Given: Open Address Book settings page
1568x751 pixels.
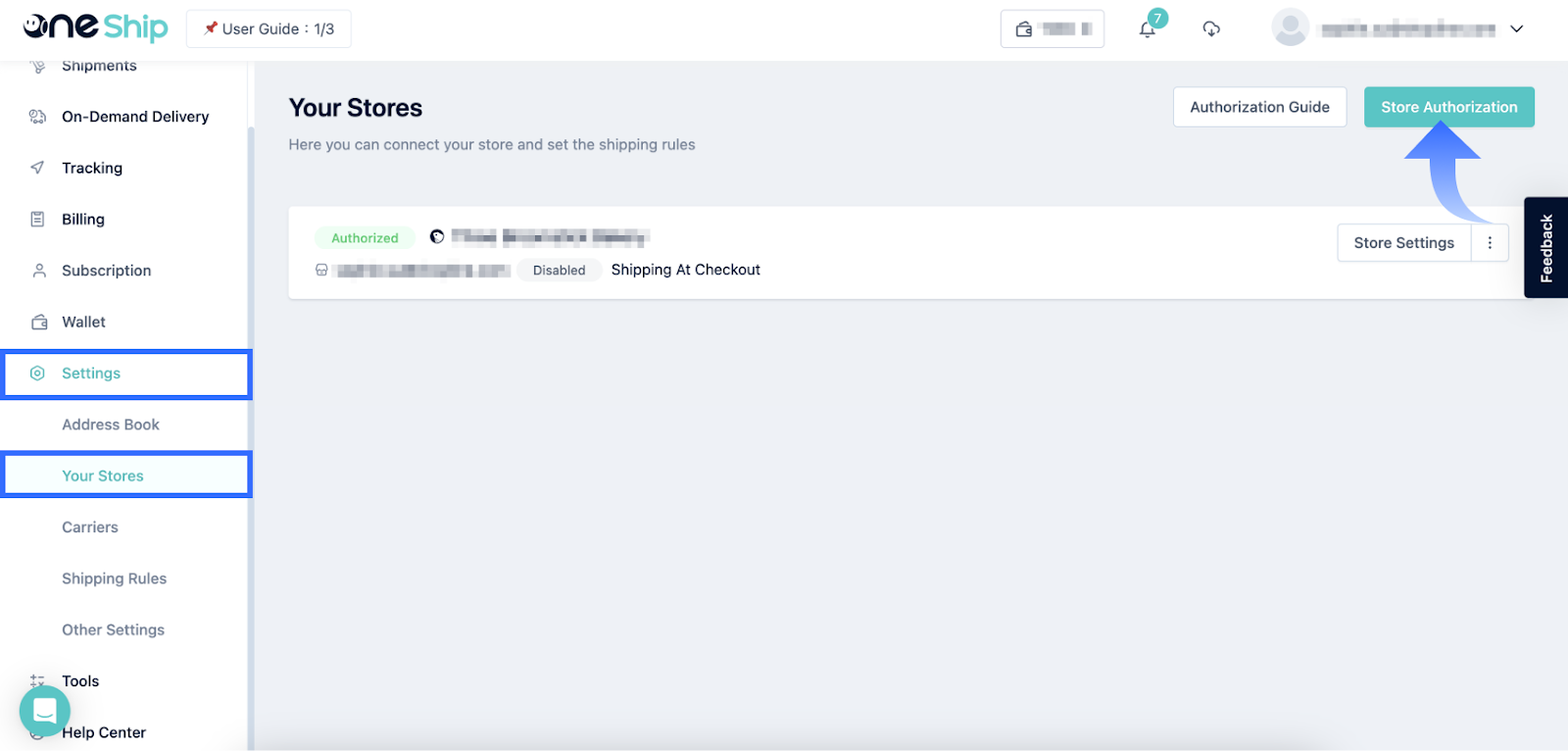Looking at the screenshot, I should click(111, 425).
